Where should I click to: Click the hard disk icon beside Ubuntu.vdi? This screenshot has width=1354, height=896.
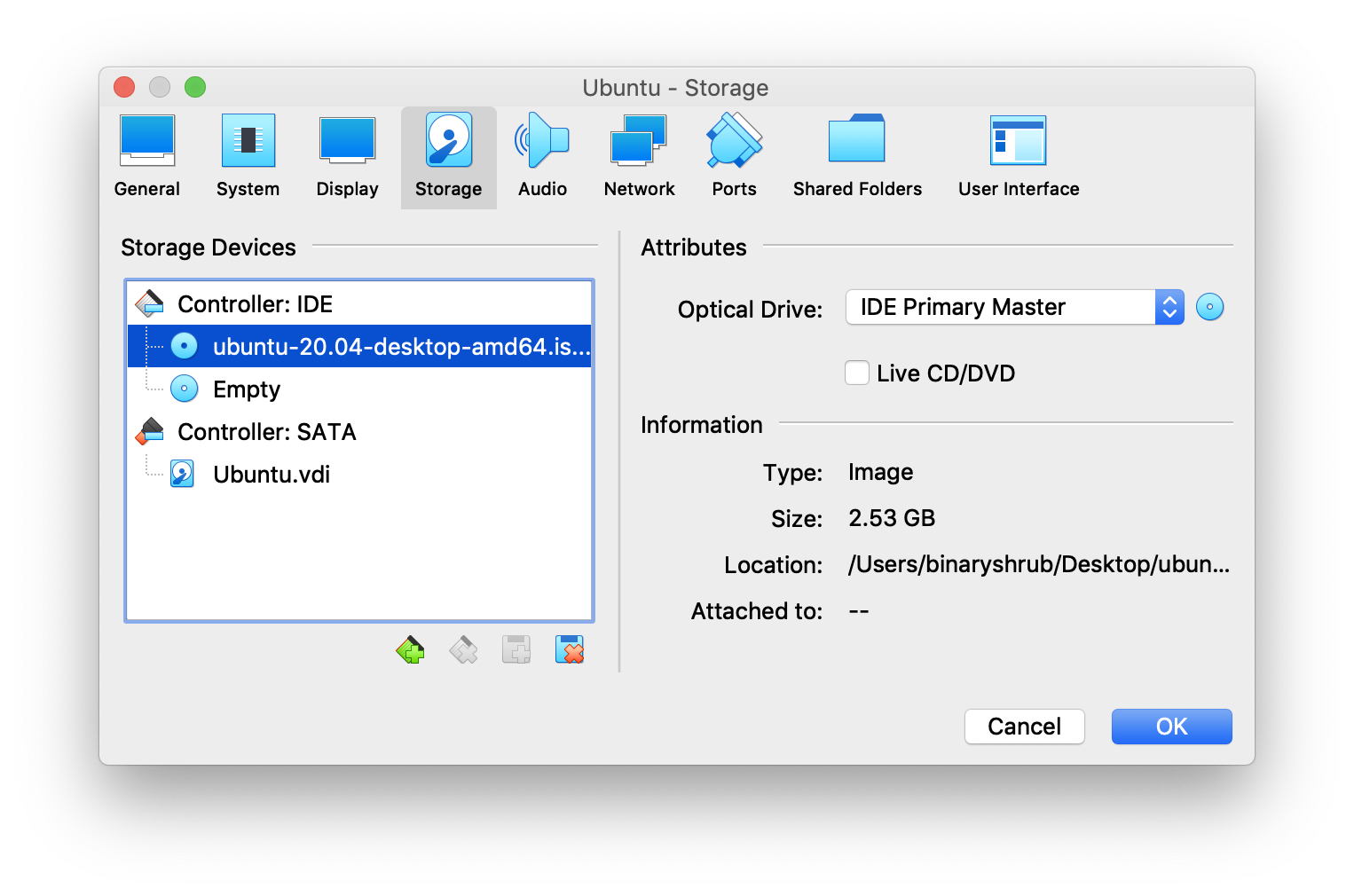coord(183,474)
